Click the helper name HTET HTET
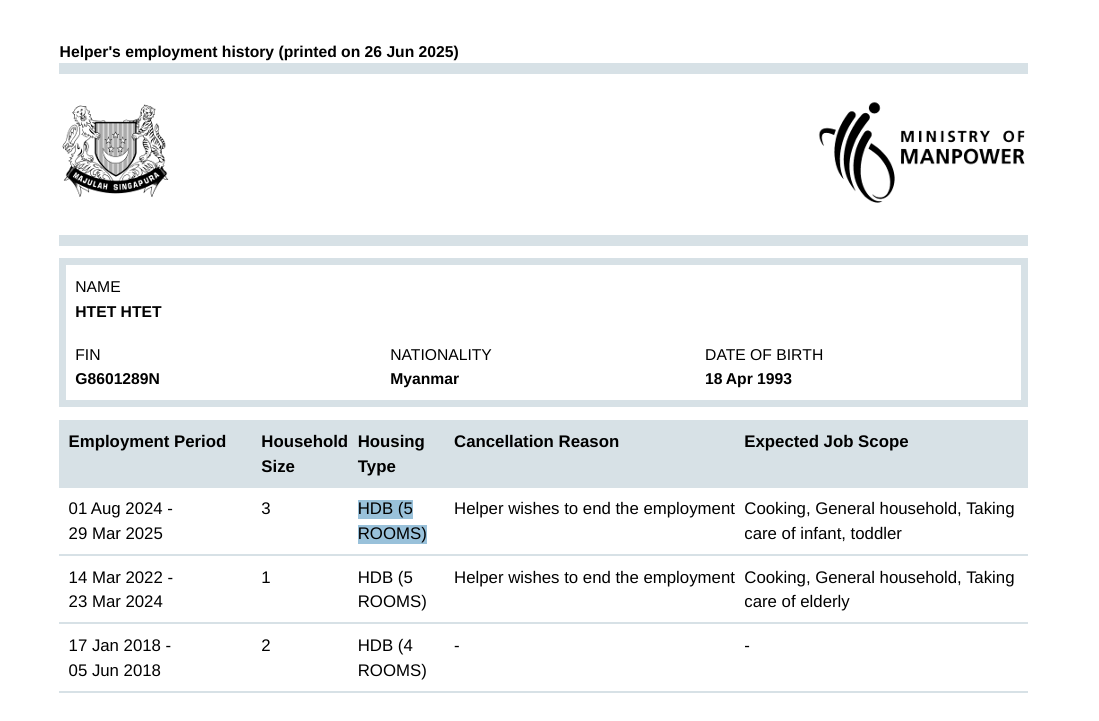This screenshot has height=721, width=1099. click(x=118, y=312)
